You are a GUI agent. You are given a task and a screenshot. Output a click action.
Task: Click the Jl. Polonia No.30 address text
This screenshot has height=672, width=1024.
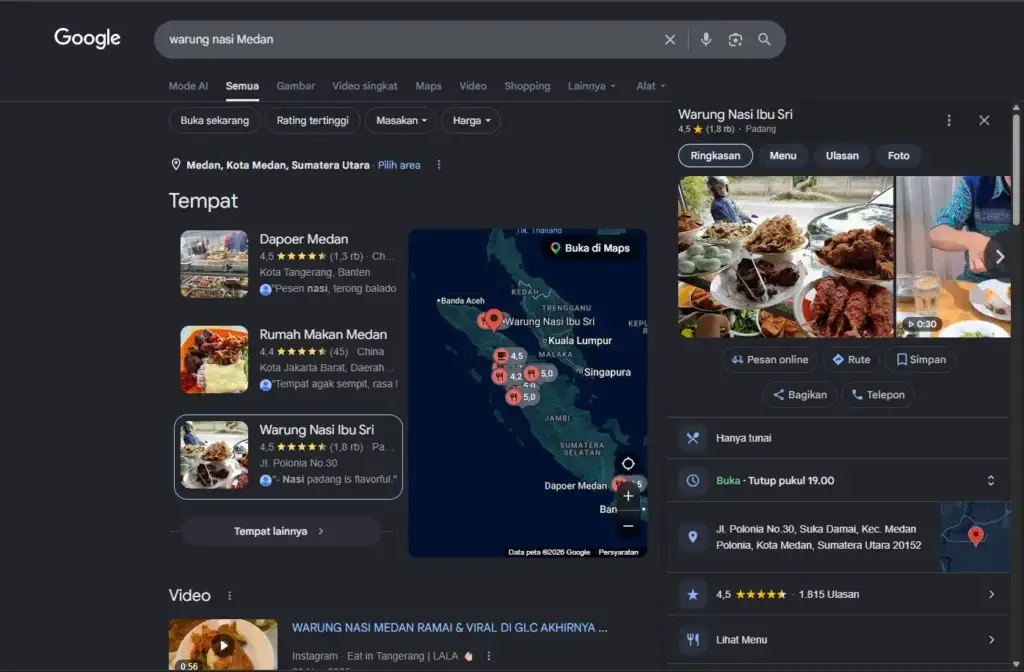(x=818, y=537)
